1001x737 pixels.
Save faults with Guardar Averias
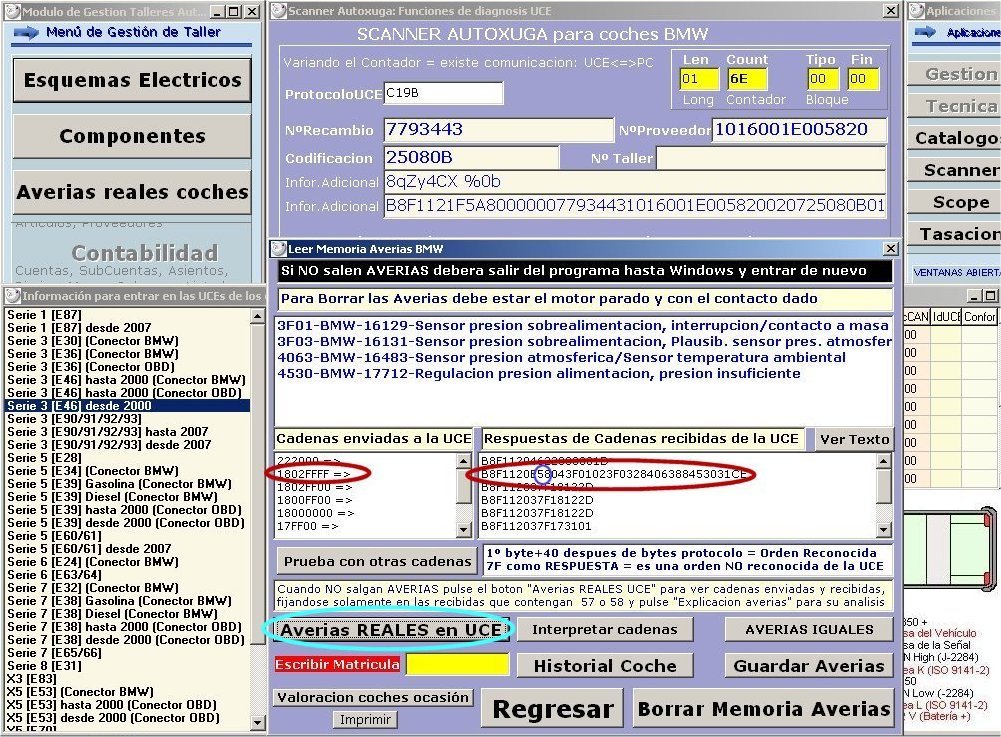809,665
